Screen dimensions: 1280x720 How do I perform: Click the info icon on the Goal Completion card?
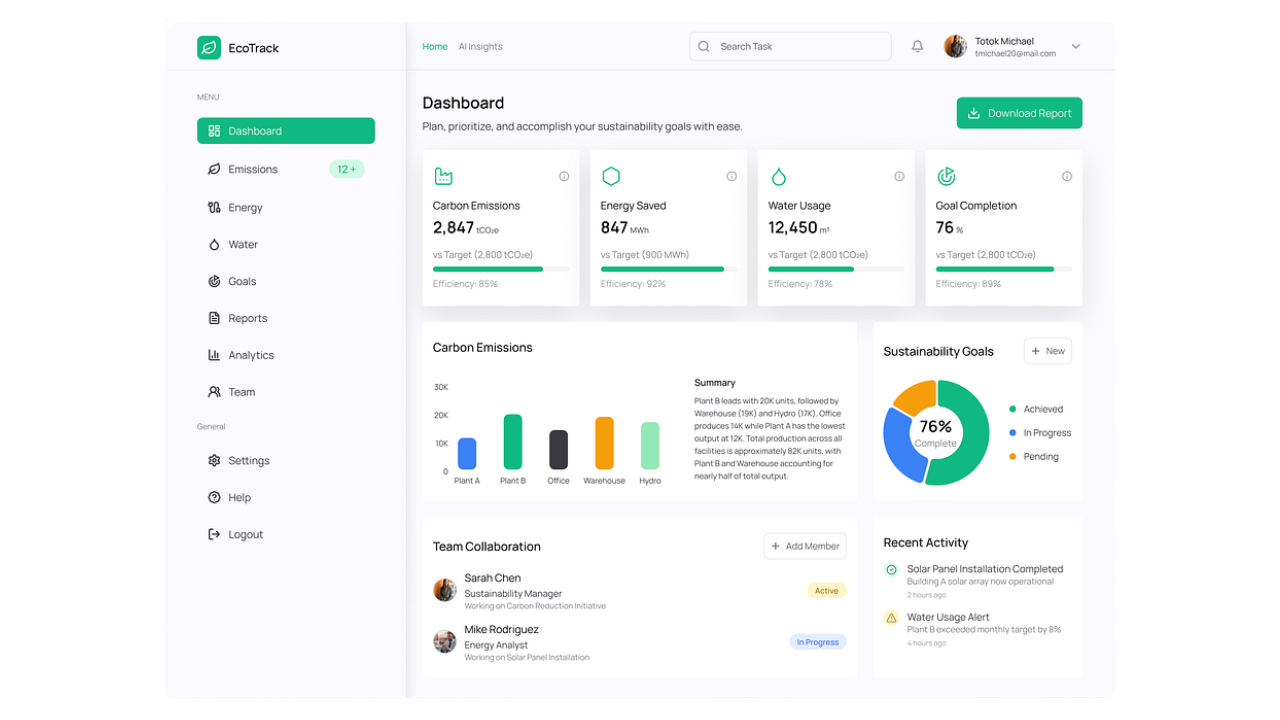(1067, 176)
